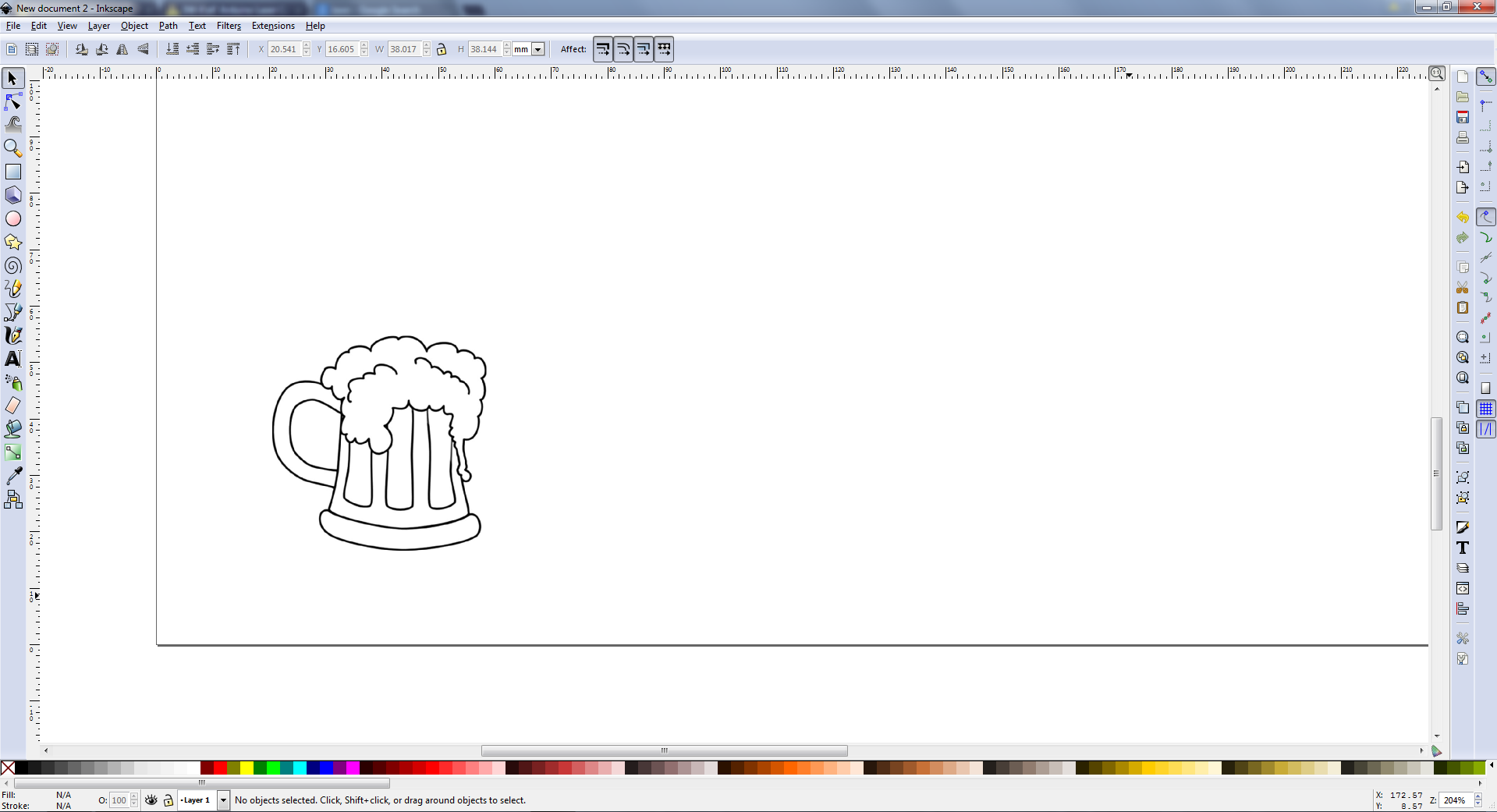Toggle layer visibility eye in status bar
The image size is (1497, 812).
pos(151,800)
